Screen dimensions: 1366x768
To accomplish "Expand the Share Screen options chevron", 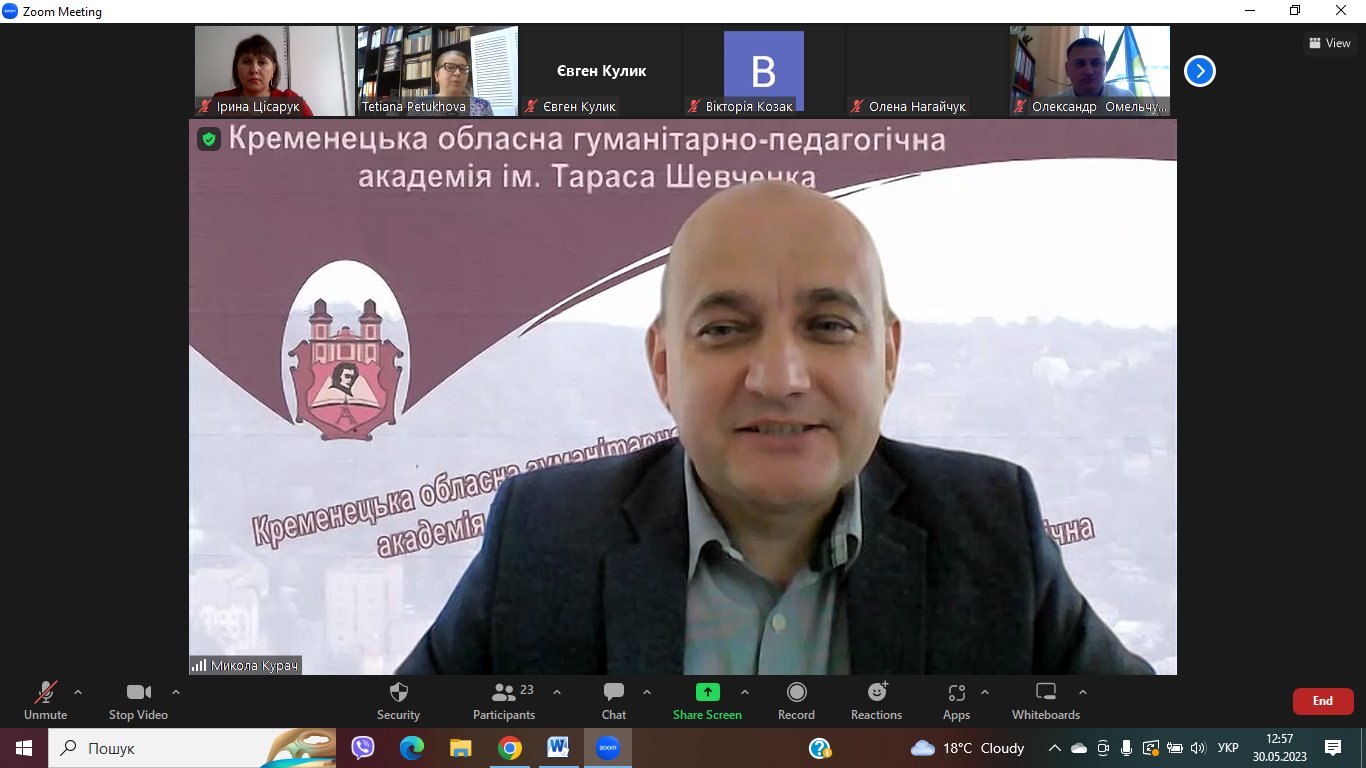I will click(x=744, y=692).
